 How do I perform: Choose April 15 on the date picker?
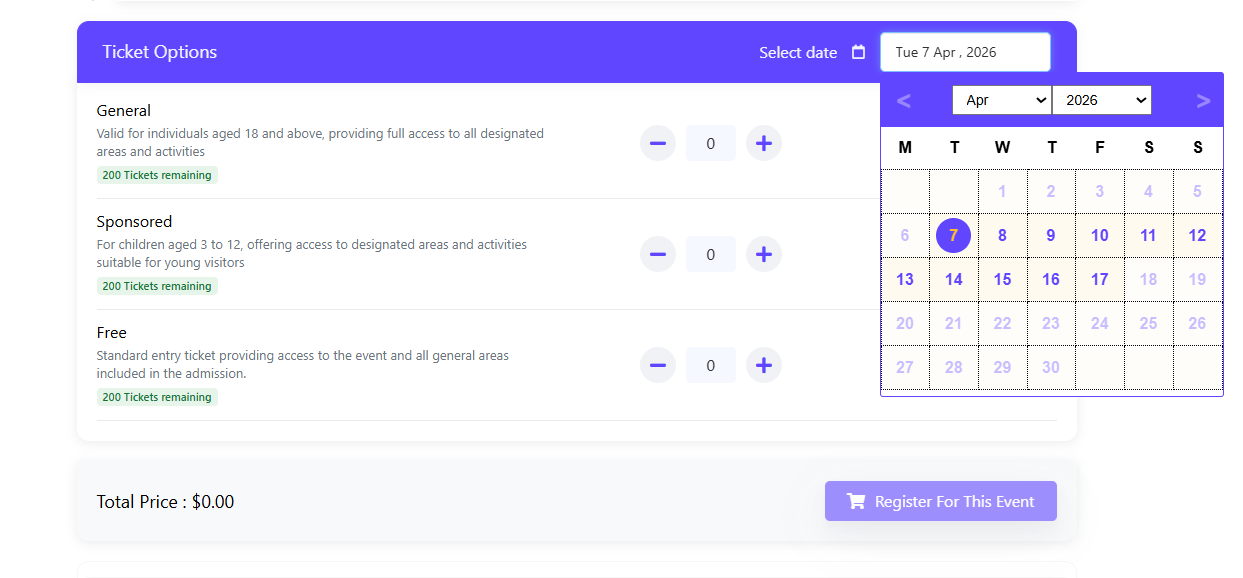[x=1002, y=280]
